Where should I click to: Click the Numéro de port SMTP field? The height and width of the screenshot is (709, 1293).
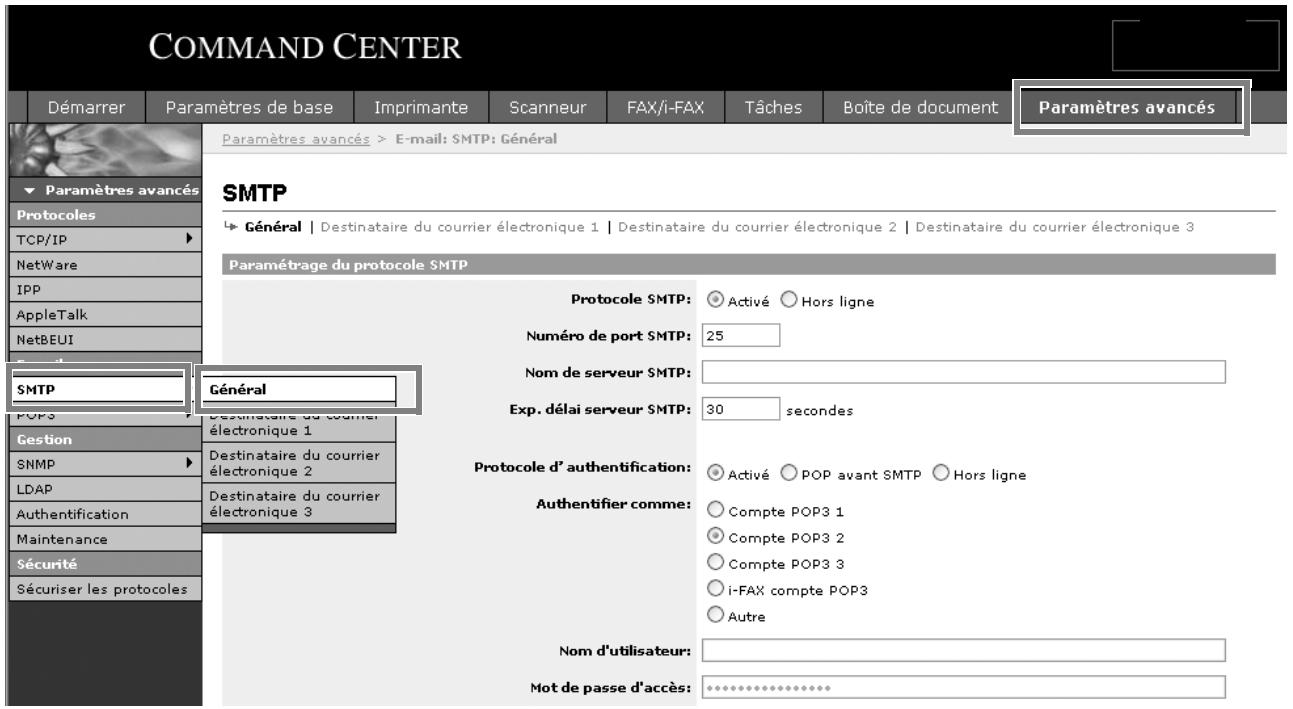tap(740, 337)
